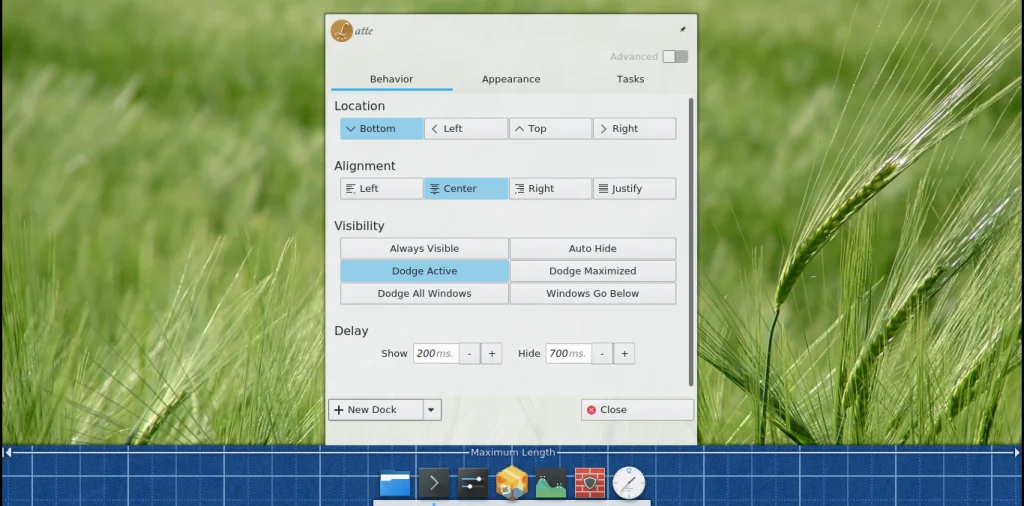
Task: Click the analog clock in the dock
Action: point(628,483)
